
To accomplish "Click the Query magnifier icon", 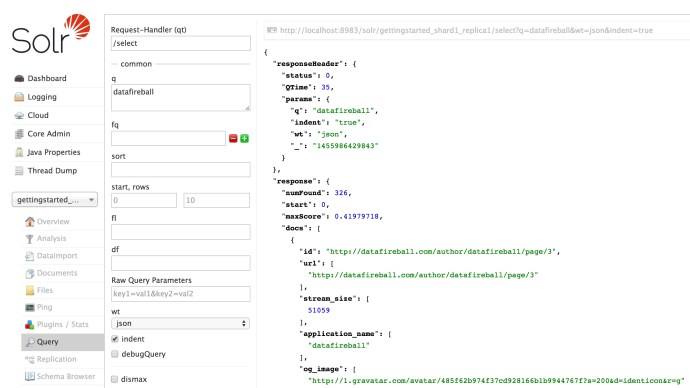I will (x=30, y=342).
